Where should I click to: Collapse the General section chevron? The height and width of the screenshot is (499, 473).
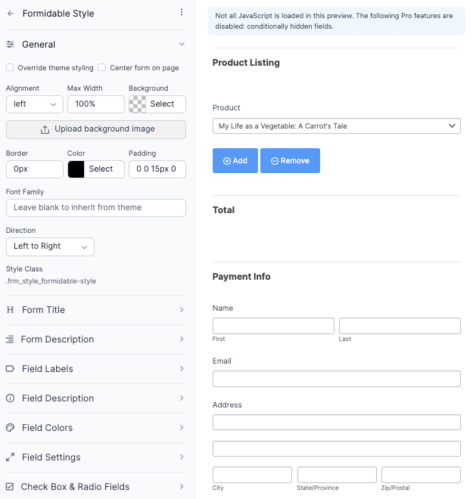click(x=182, y=44)
